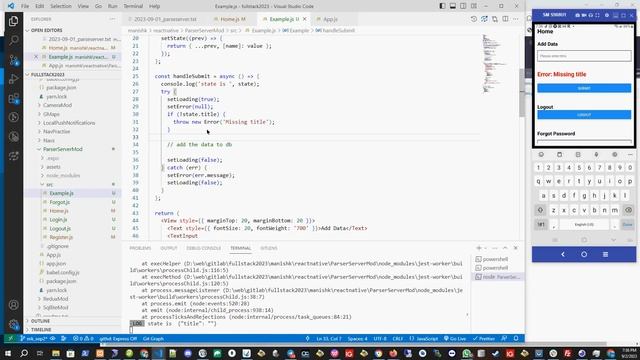640x360 pixels.
Task: Click the code minimap preview
Action: point(495,63)
